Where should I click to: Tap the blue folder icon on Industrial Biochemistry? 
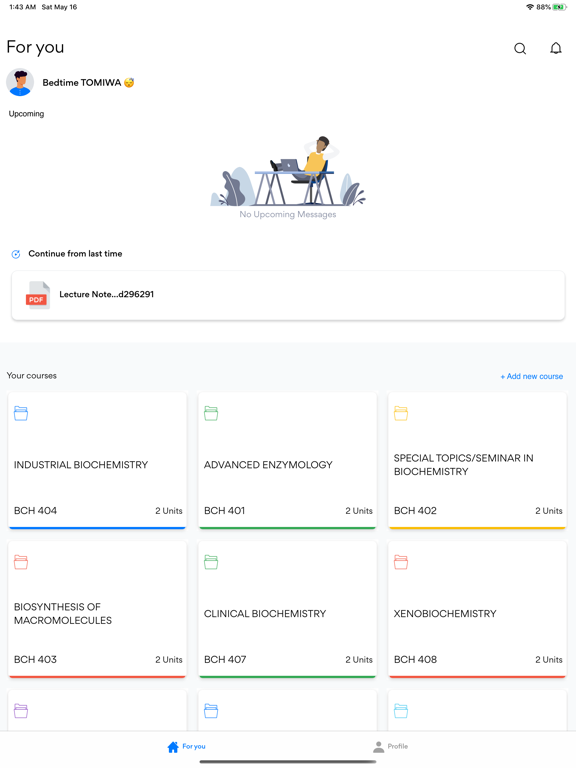[21, 413]
